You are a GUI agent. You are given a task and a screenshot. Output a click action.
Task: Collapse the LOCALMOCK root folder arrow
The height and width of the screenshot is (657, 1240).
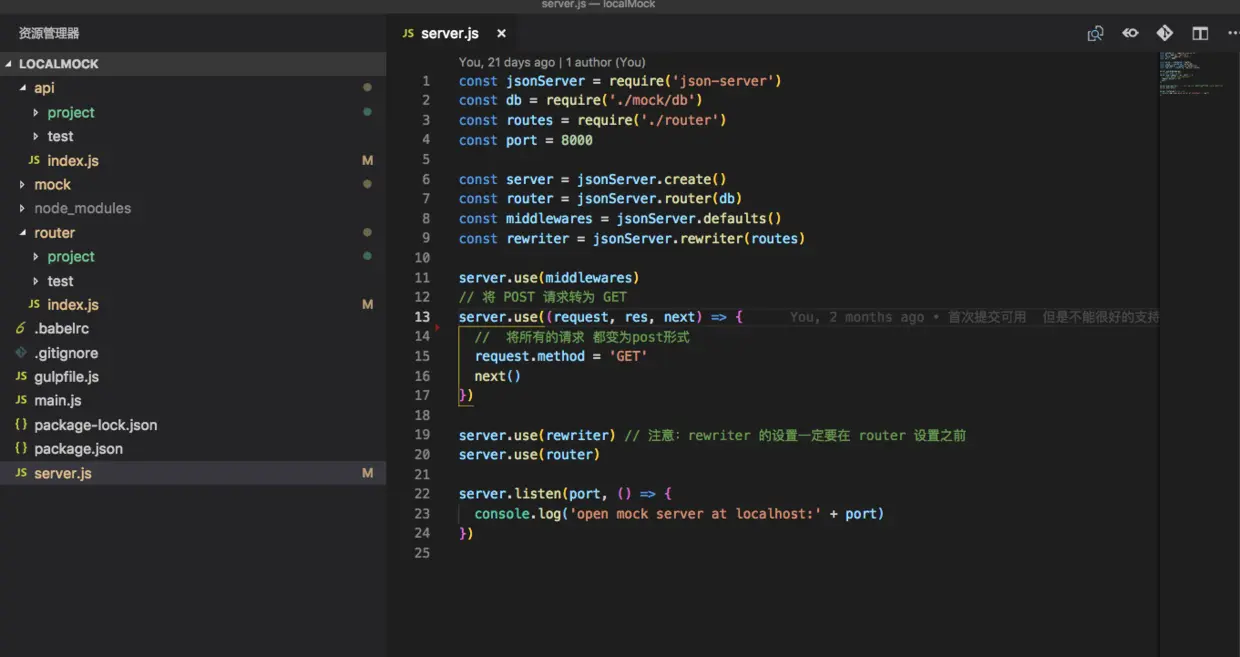pos(9,64)
